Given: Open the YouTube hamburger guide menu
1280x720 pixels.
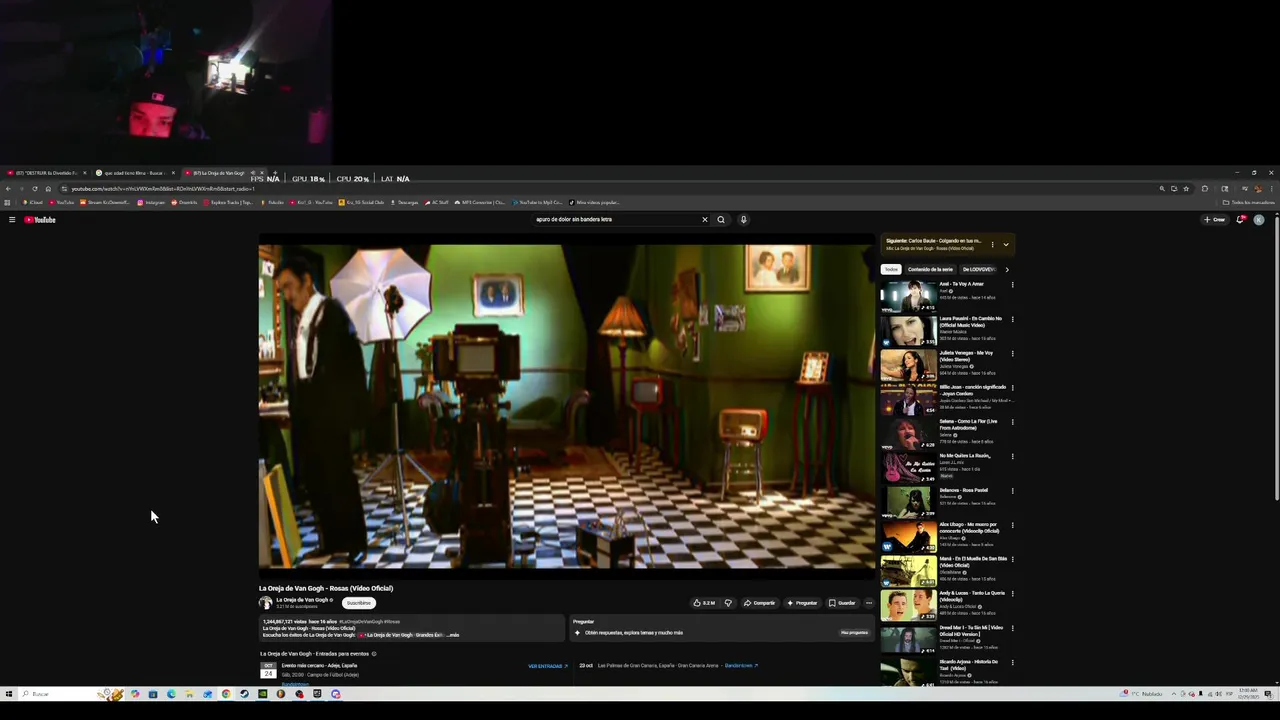Looking at the screenshot, I should click(12, 220).
